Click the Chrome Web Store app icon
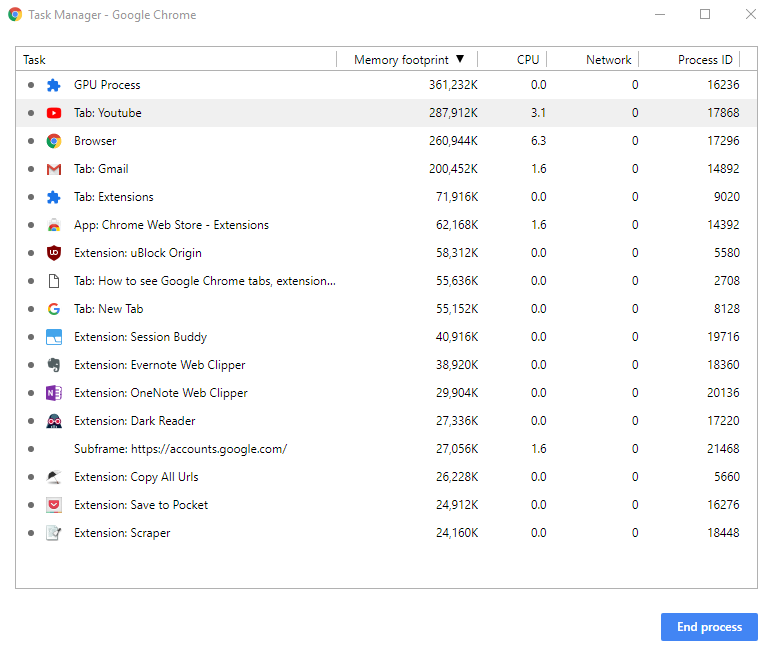The width and height of the screenshot is (774, 657). click(54, 226)
